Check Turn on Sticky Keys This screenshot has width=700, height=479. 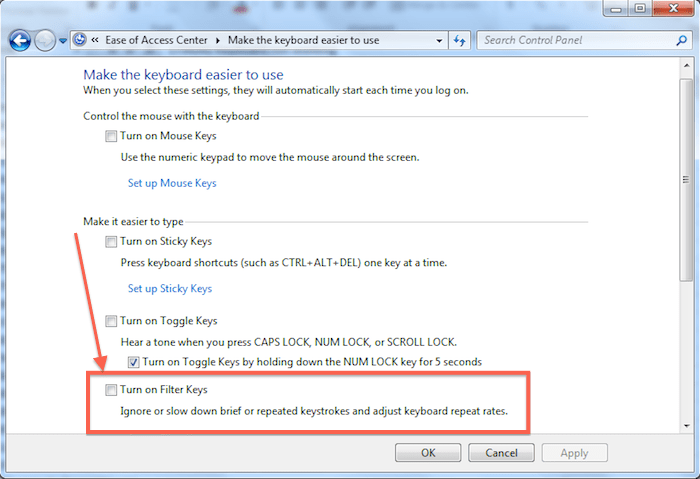pyautogui.click(x=111, y=241)
